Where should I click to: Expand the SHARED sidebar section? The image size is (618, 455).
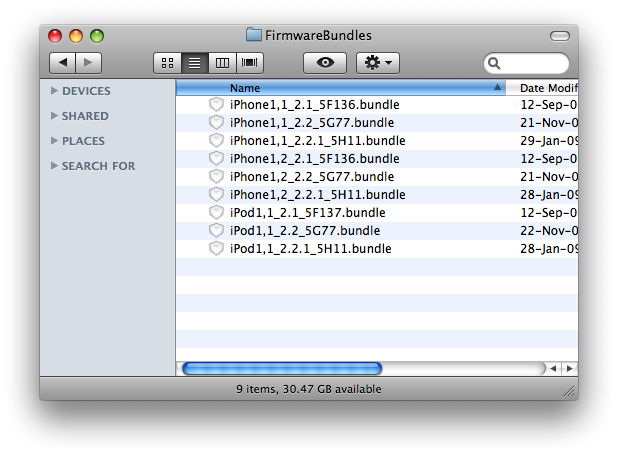(x=54, y=116)
